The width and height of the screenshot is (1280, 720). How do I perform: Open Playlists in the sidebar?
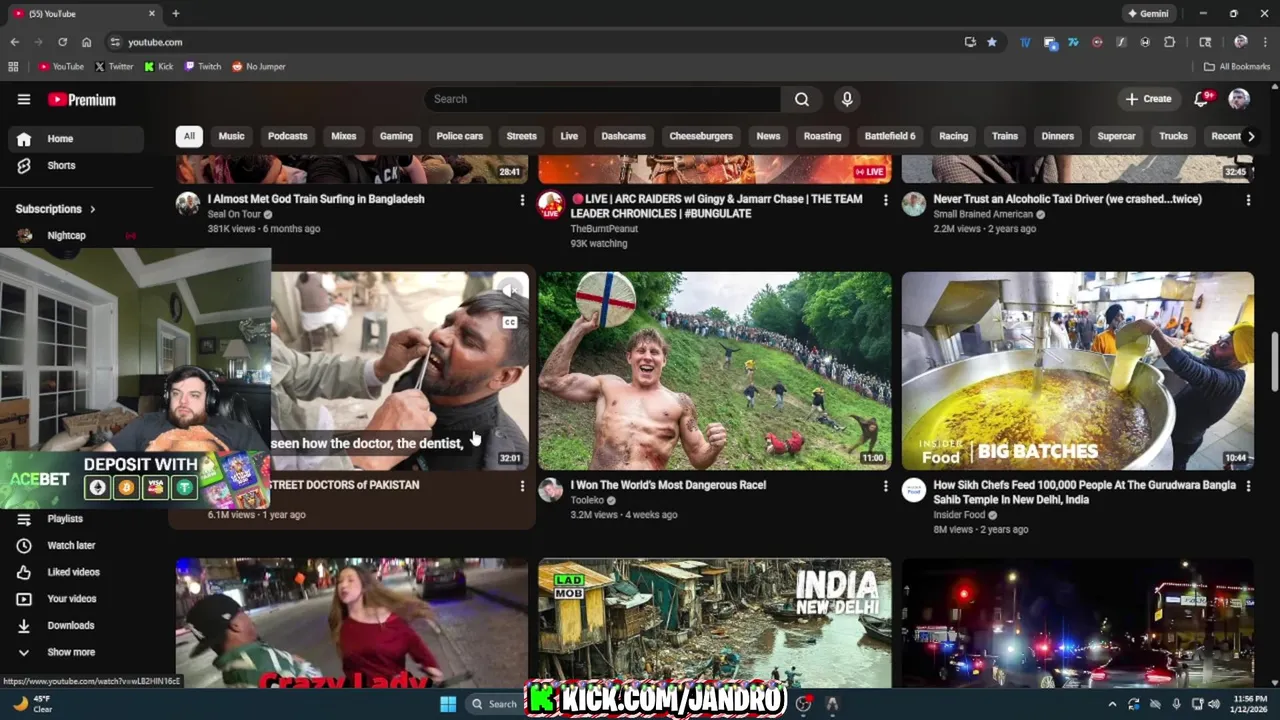[74, 518]
